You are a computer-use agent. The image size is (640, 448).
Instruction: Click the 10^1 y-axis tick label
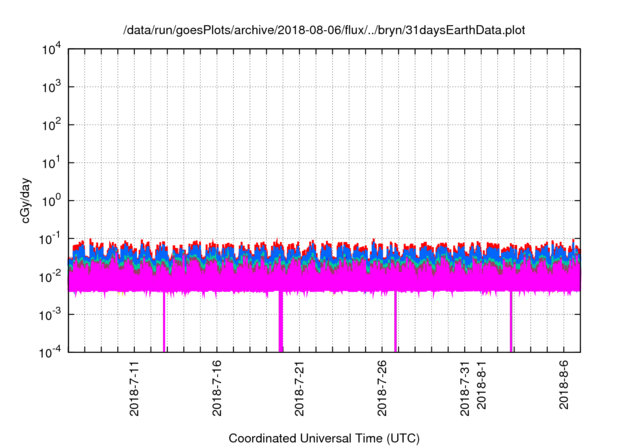[x=51, y=163]
